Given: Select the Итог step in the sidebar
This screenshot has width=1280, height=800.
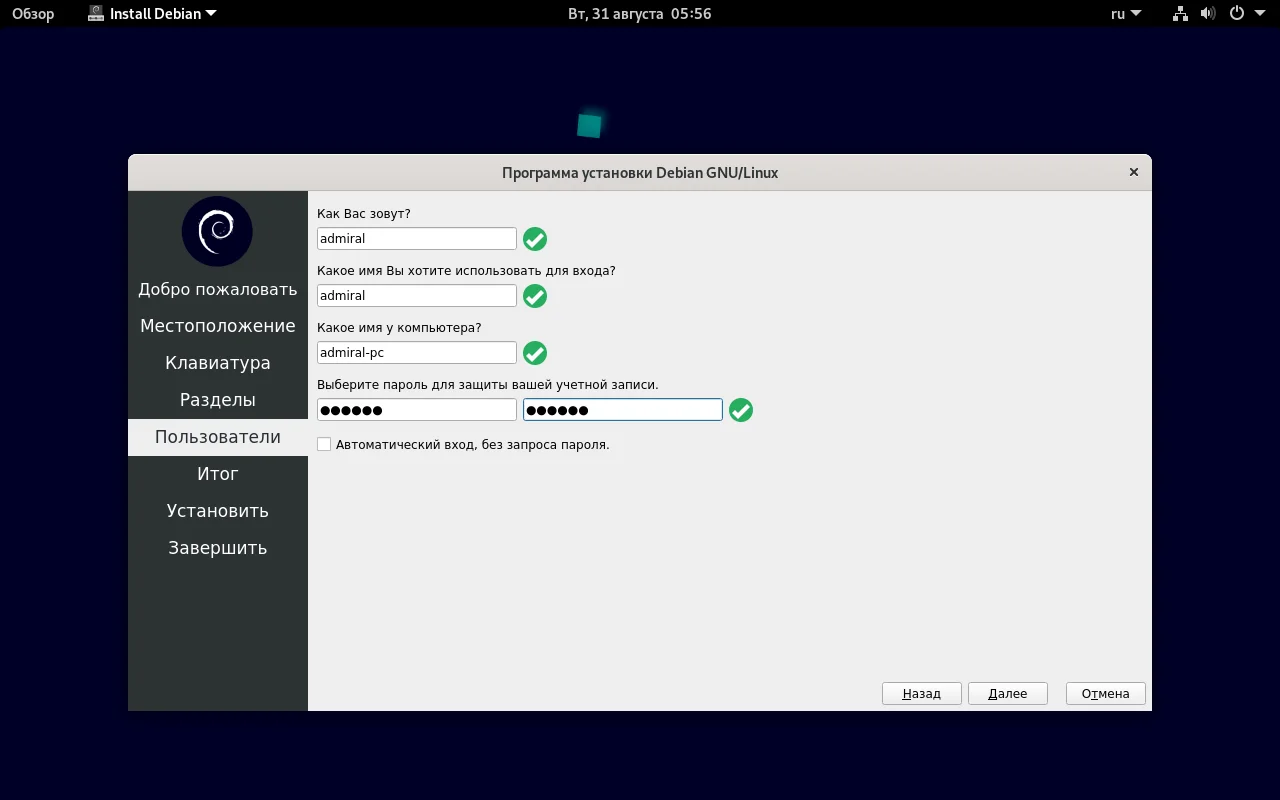Looking at the screenshot, I should [x=217, y=473].
